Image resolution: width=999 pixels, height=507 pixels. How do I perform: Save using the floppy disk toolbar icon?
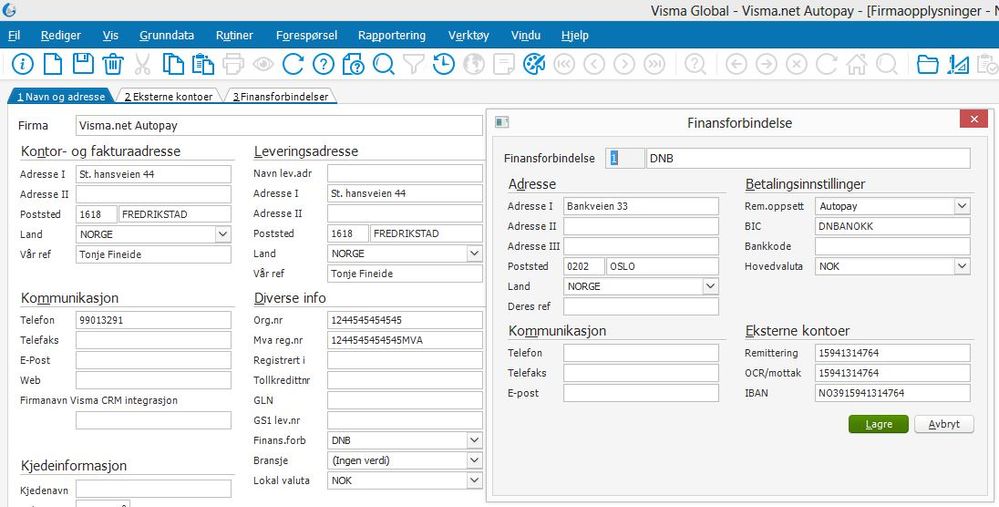point(83,64)
